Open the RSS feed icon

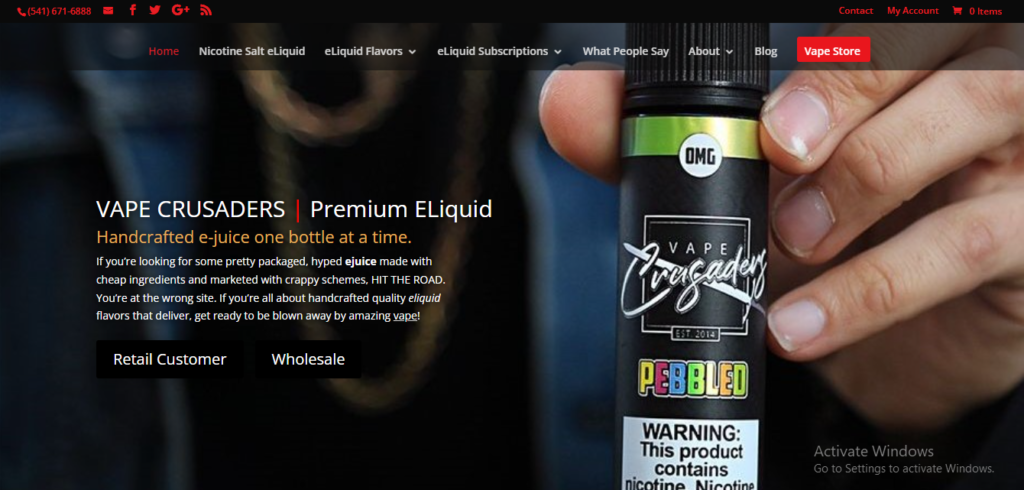point(206,10)
